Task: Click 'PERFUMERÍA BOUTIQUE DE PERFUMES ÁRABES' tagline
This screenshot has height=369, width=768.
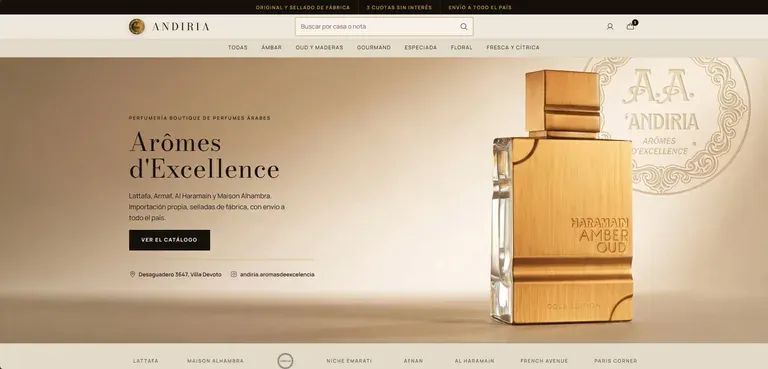Action: (200, 118)
